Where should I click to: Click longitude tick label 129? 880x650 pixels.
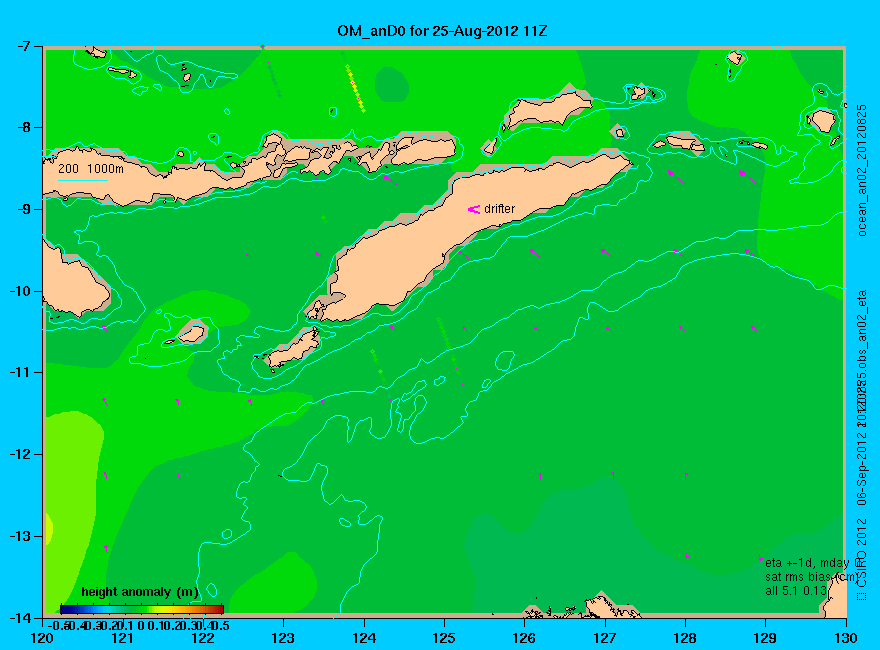click(x=766, y=638)
